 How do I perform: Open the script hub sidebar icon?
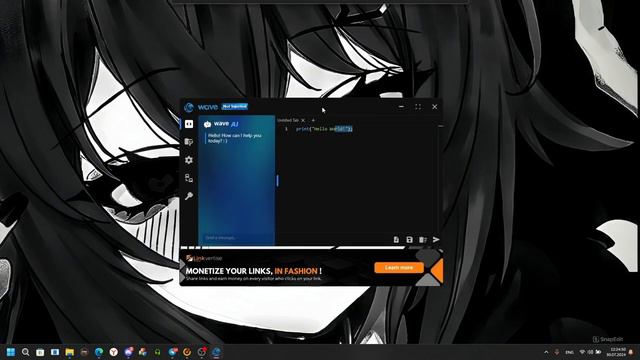[189, 142]
